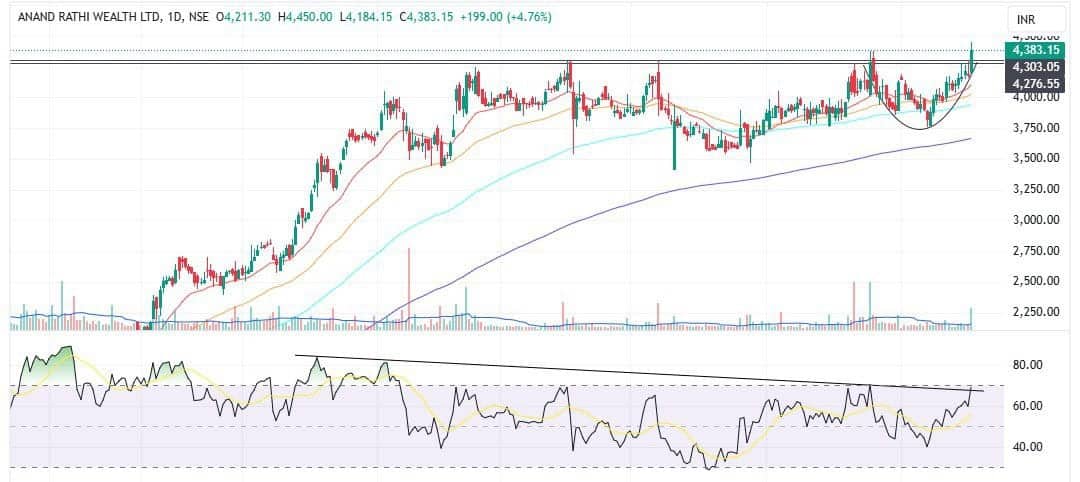Click the +199.00 (+4.76%) change value

[x=506, y=18]
